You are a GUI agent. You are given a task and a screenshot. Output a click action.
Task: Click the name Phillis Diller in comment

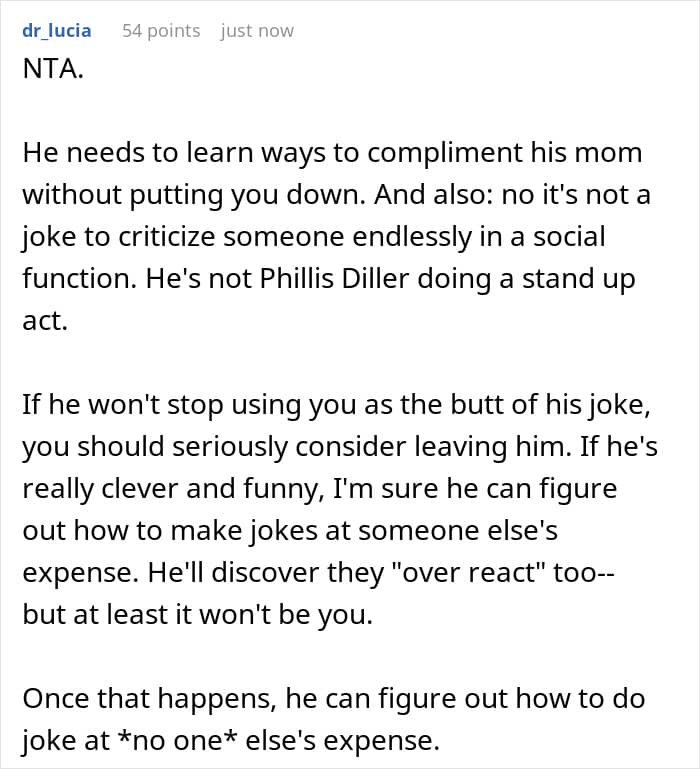pos(334,279)
